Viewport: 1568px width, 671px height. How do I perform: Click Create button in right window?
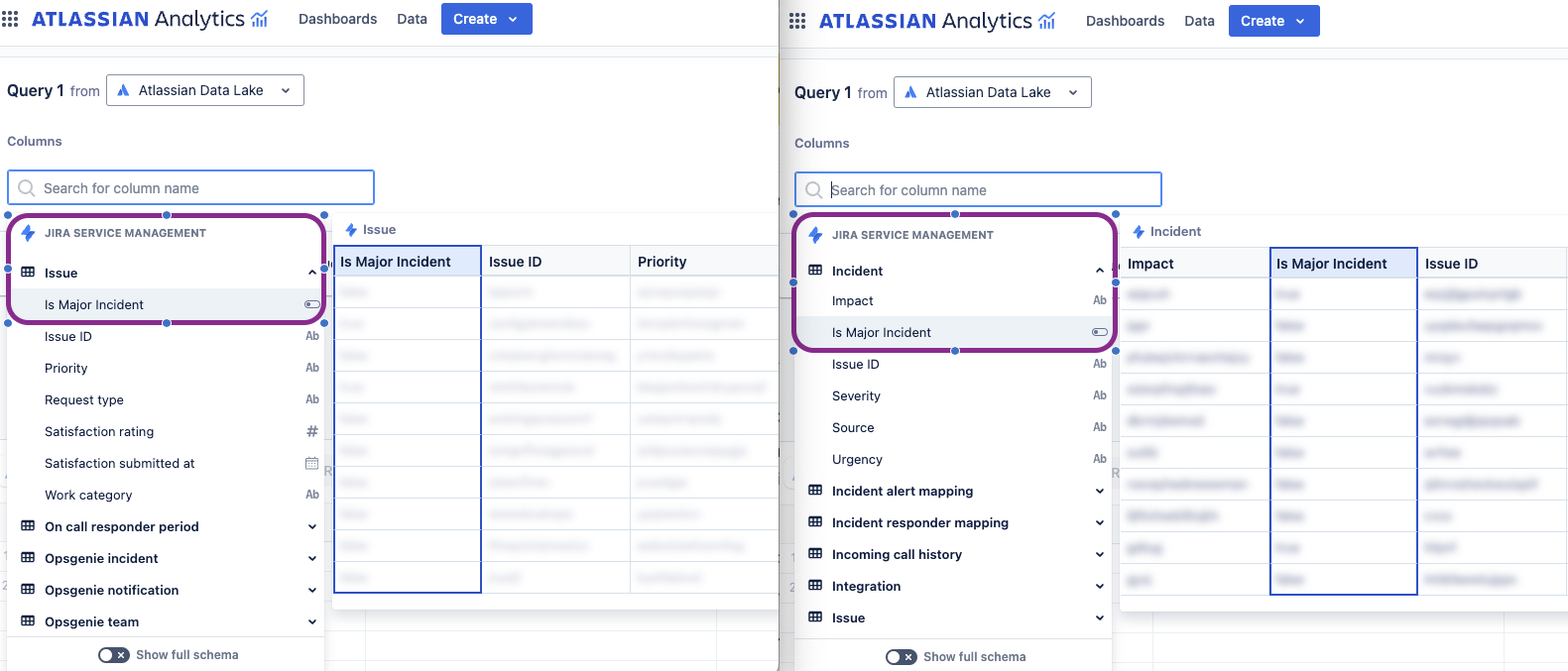(x=1274, y=21)
